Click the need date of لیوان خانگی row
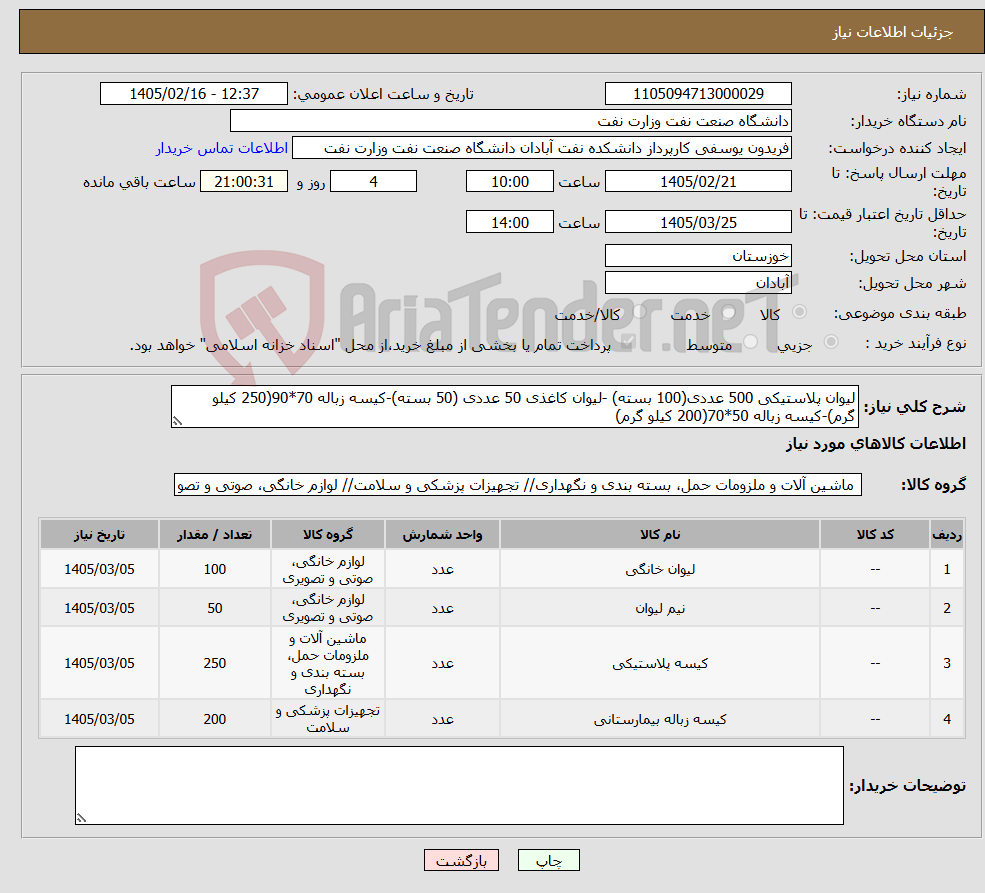Screen dimensions: 985x893 (x=99, y=569)
